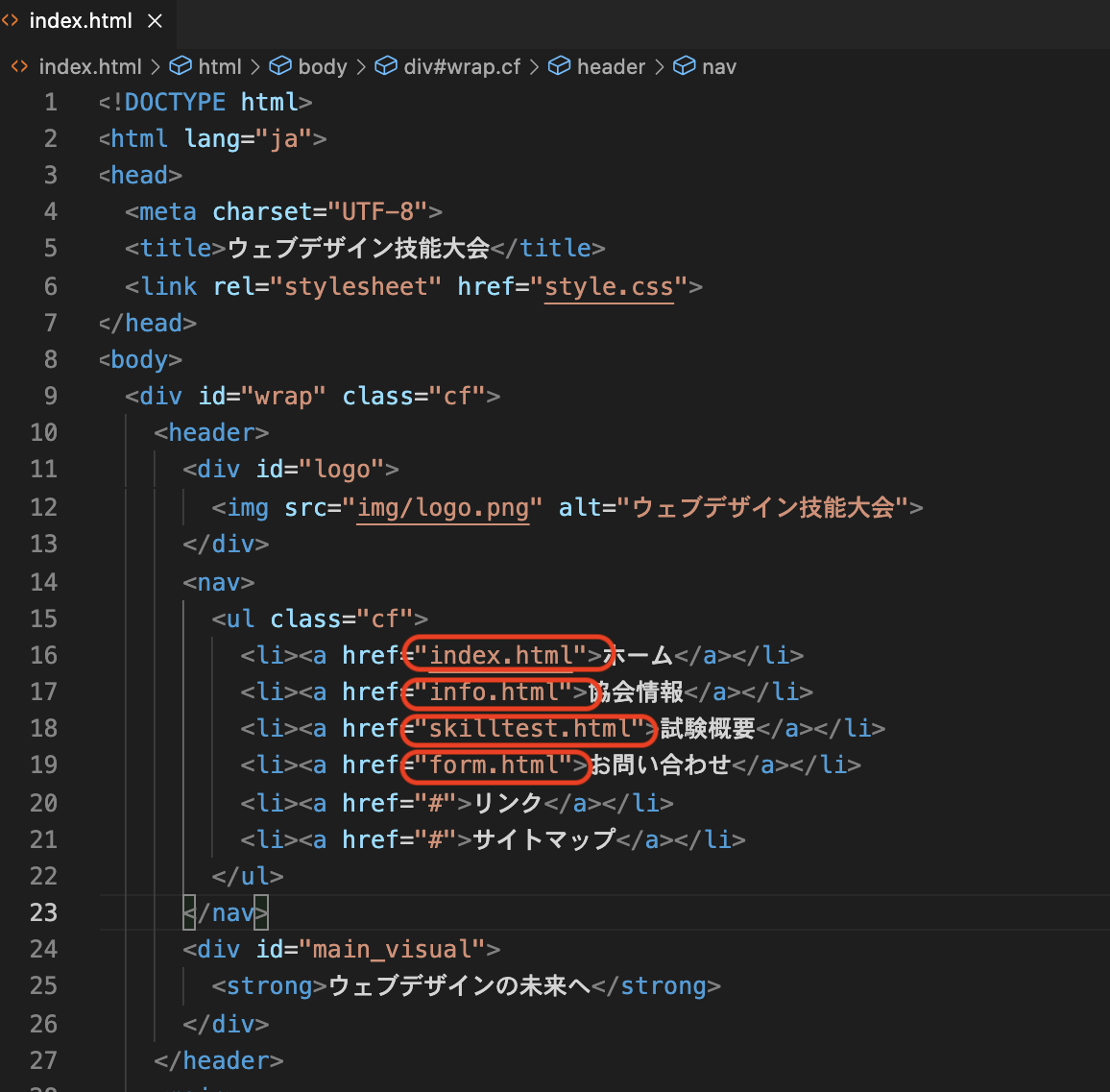Click id="logo" on line 11

320,470
